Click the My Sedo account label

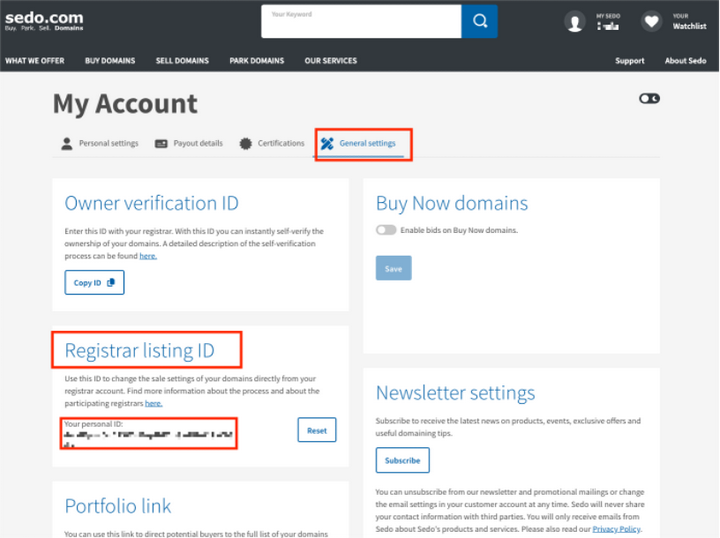coord(608,22)
